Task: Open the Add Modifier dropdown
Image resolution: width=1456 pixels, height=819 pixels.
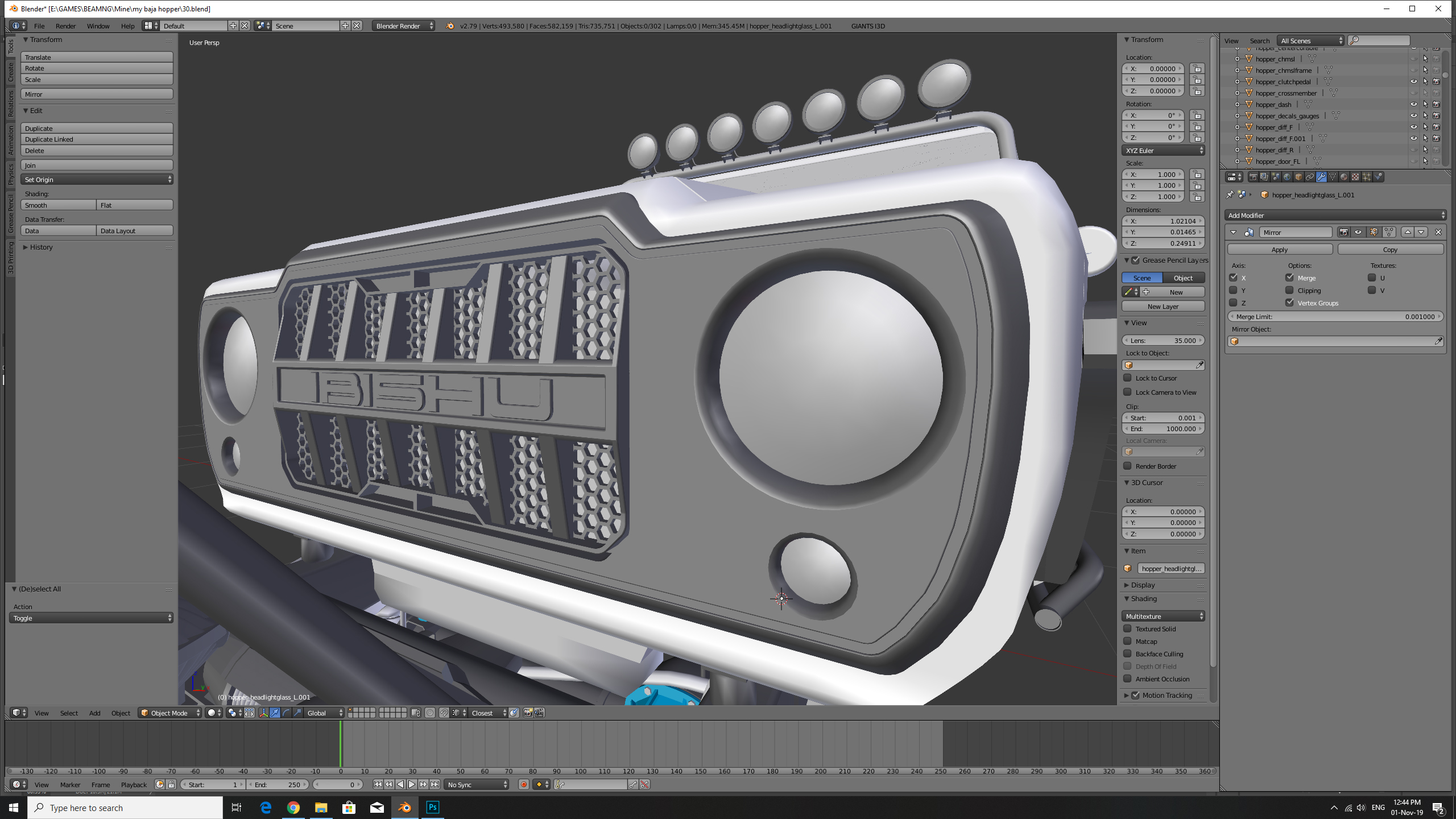Action: 1335,215
